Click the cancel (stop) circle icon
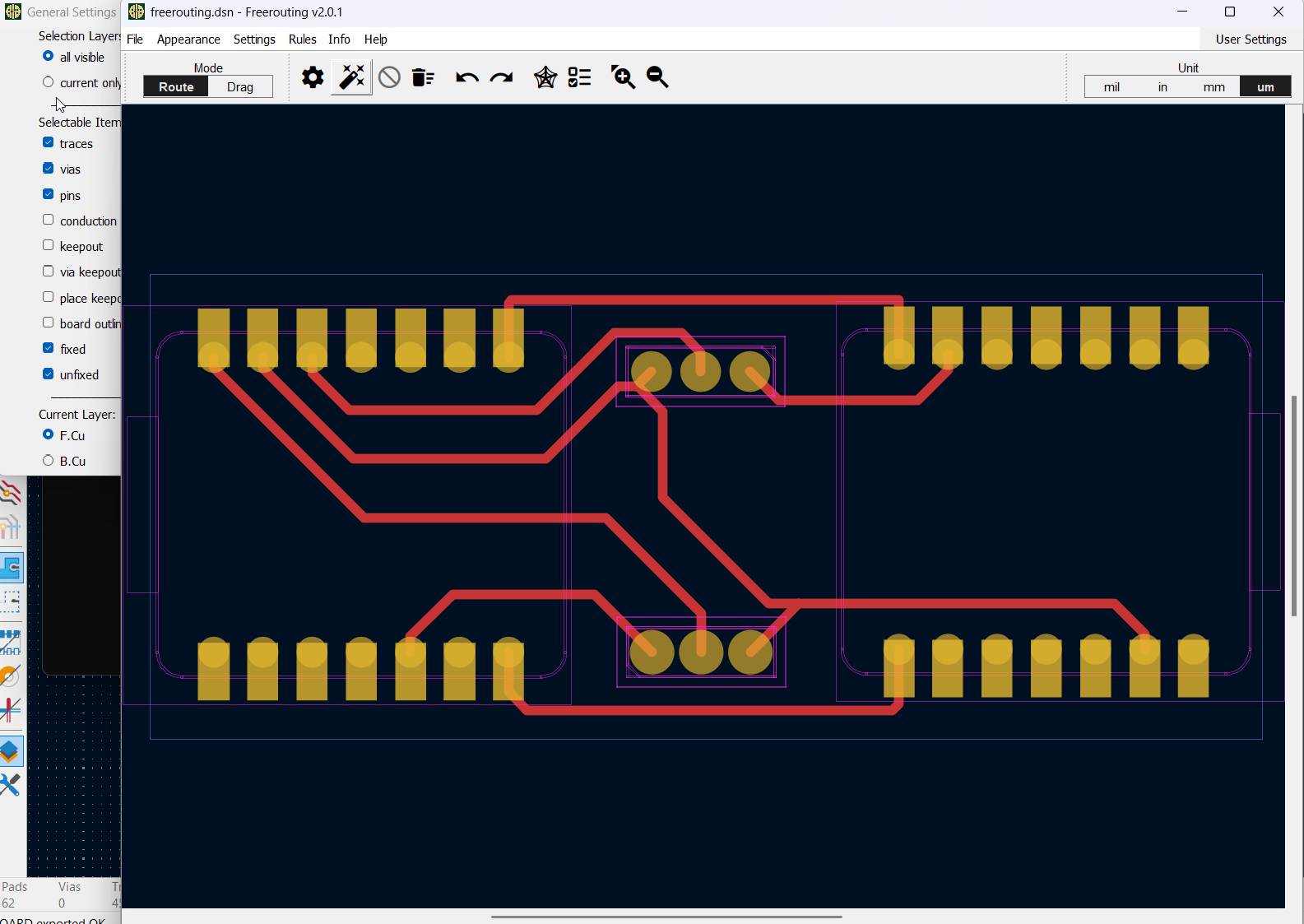The height and width of the screenshot is (924, 1304). 389,77
